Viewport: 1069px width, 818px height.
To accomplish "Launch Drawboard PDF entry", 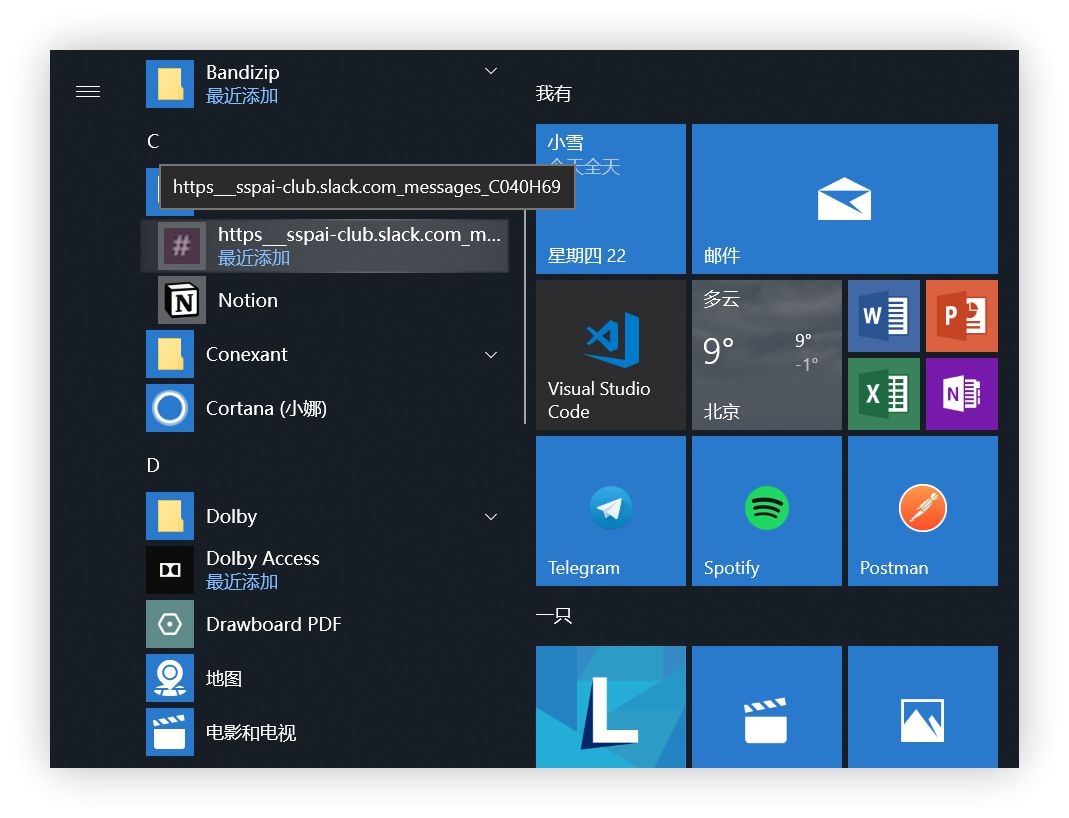I will pyautogui.click(x=273, y=624).
